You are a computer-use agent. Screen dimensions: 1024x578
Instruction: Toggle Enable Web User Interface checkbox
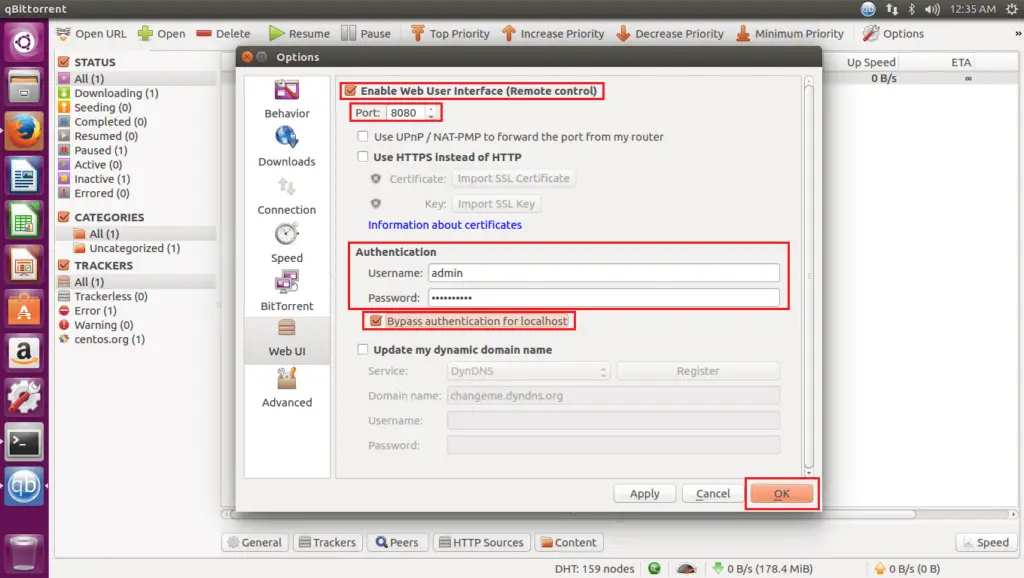pyautogui.click(x=351, y=91)
